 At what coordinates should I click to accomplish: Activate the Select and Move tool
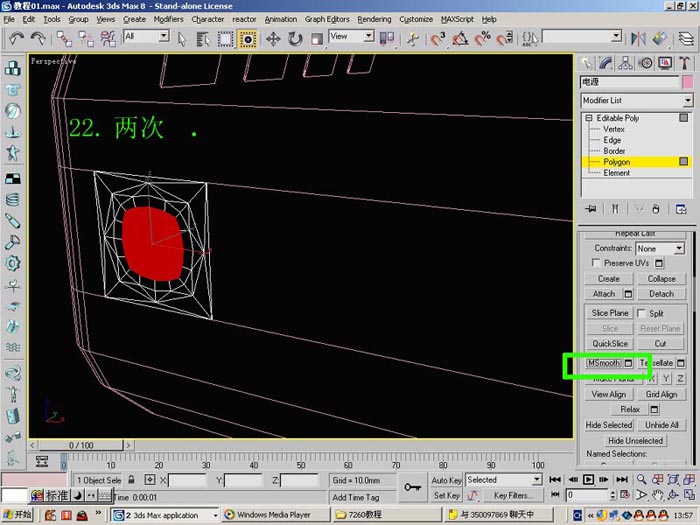[x=273, y=39]
